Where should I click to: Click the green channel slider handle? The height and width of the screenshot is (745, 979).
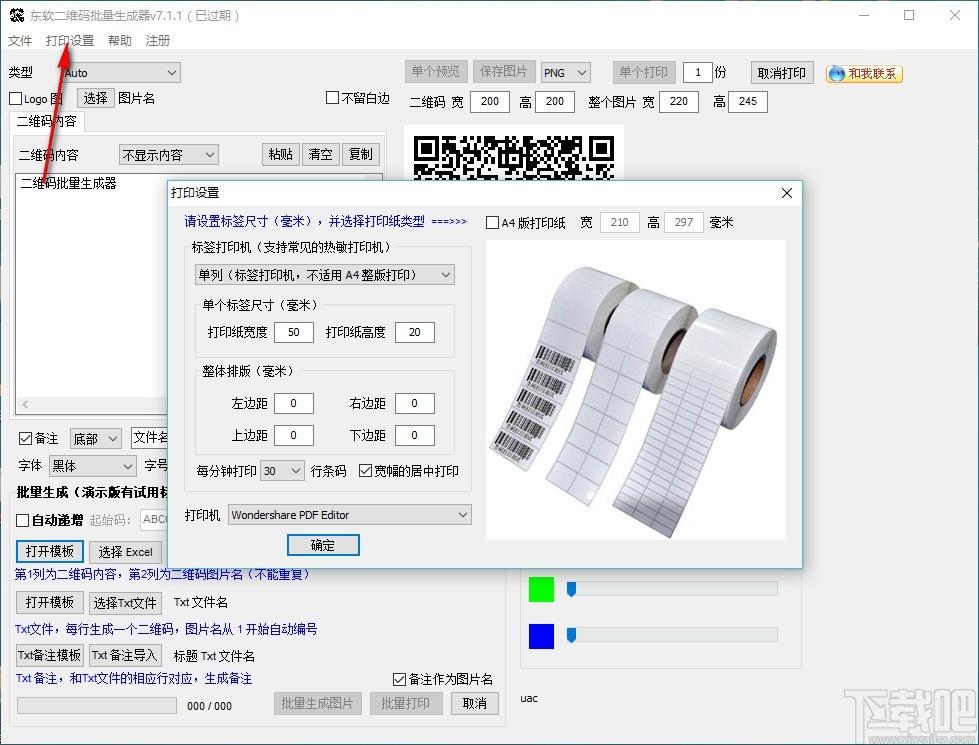tap(571, 589)
